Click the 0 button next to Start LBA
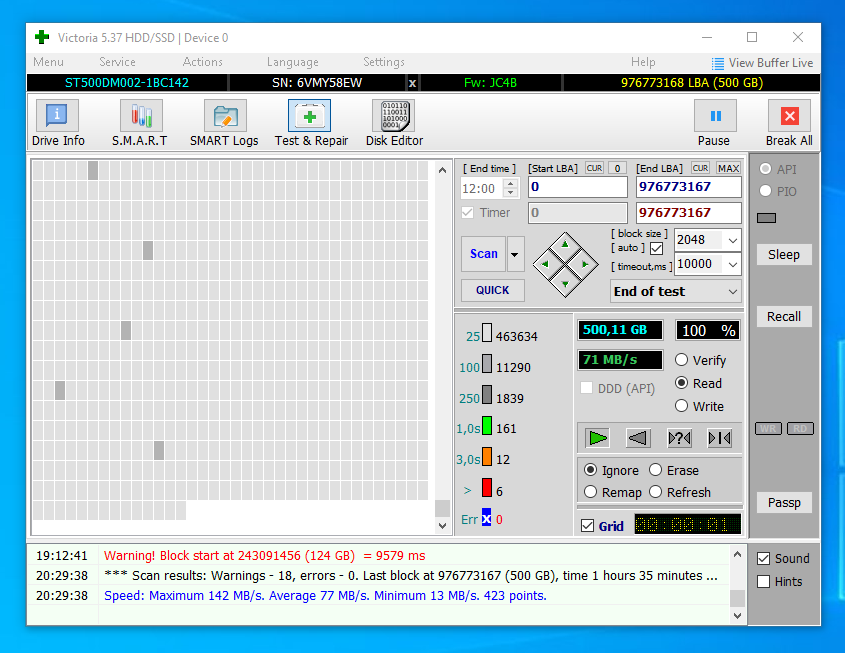Viewport: 845px width, 653px height. 618,168
